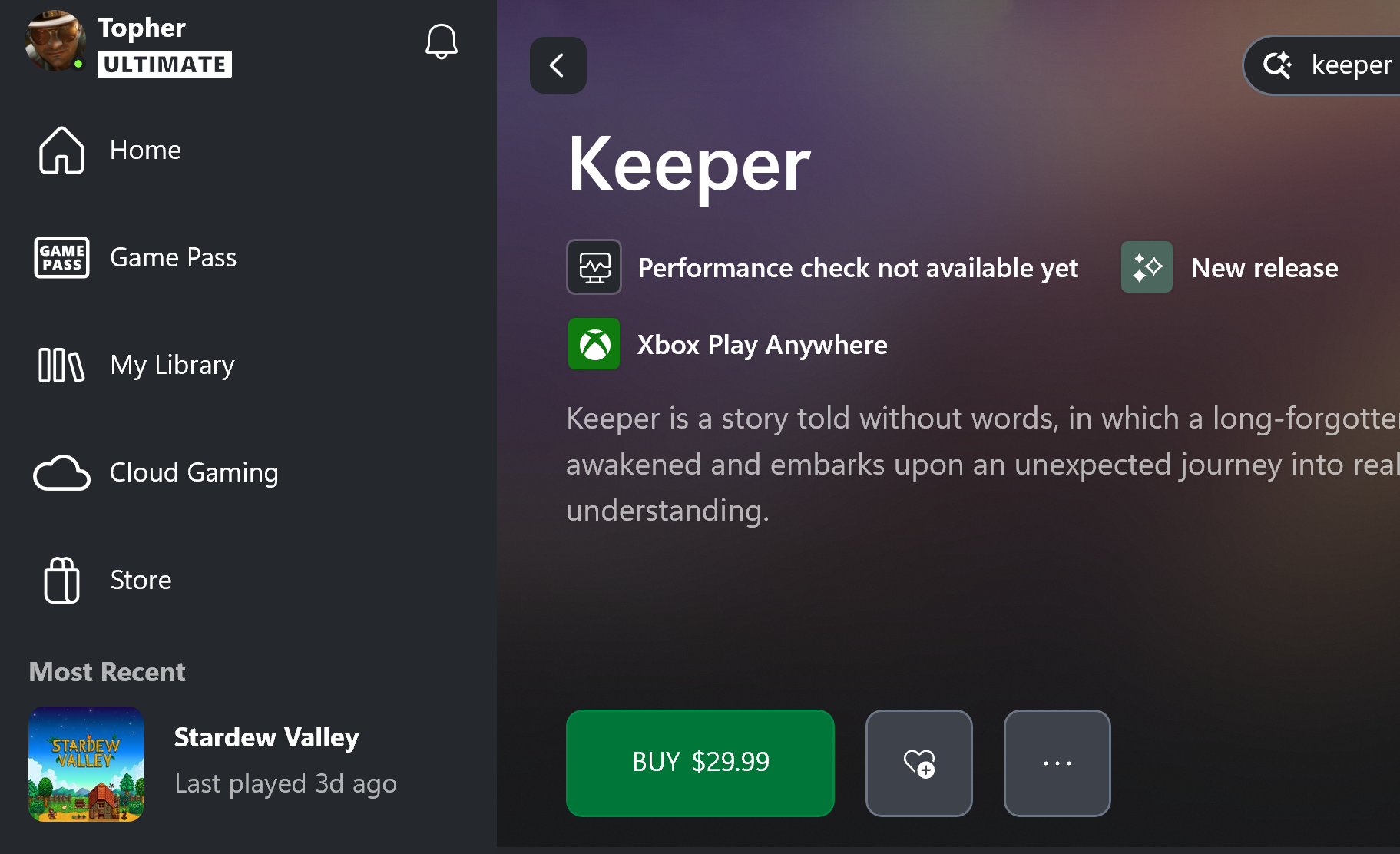Click Performance check not available yet label

tap(858, 268)
